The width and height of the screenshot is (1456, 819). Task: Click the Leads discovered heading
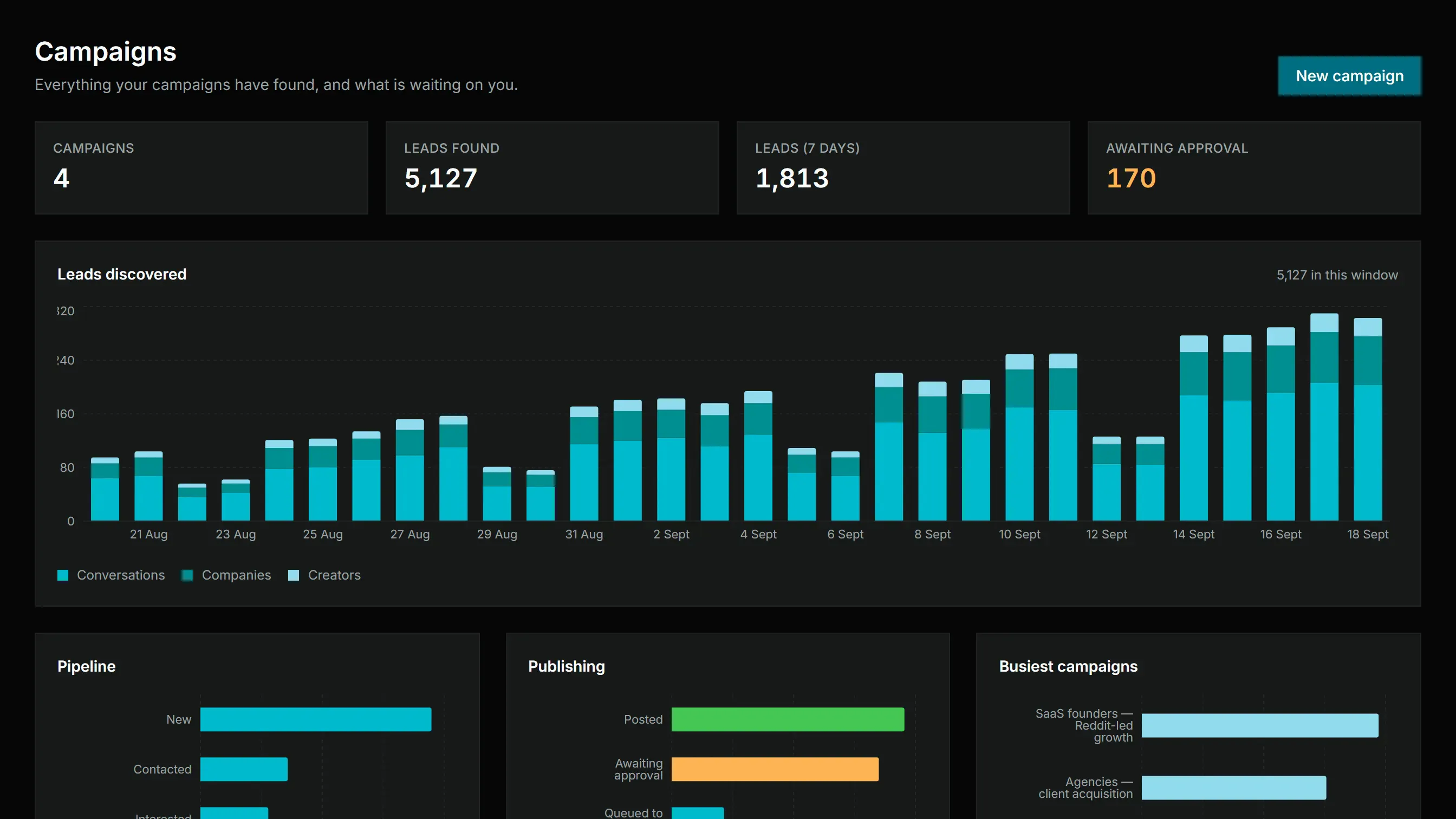[x=122, y=274]
